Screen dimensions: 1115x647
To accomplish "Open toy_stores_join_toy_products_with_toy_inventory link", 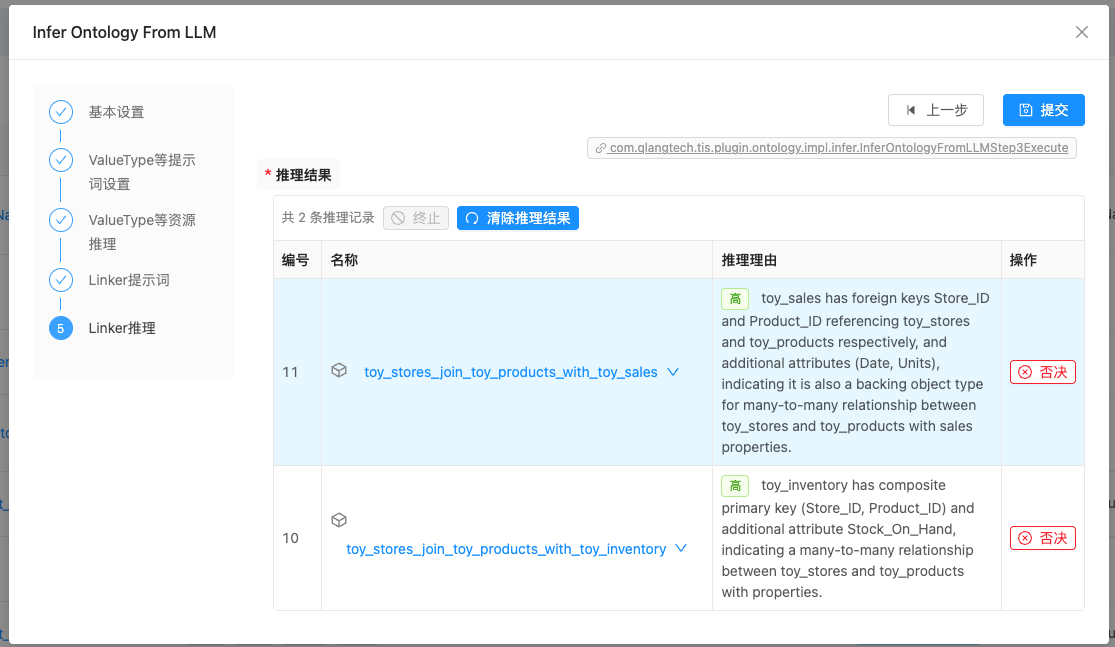I will (506, 549).
